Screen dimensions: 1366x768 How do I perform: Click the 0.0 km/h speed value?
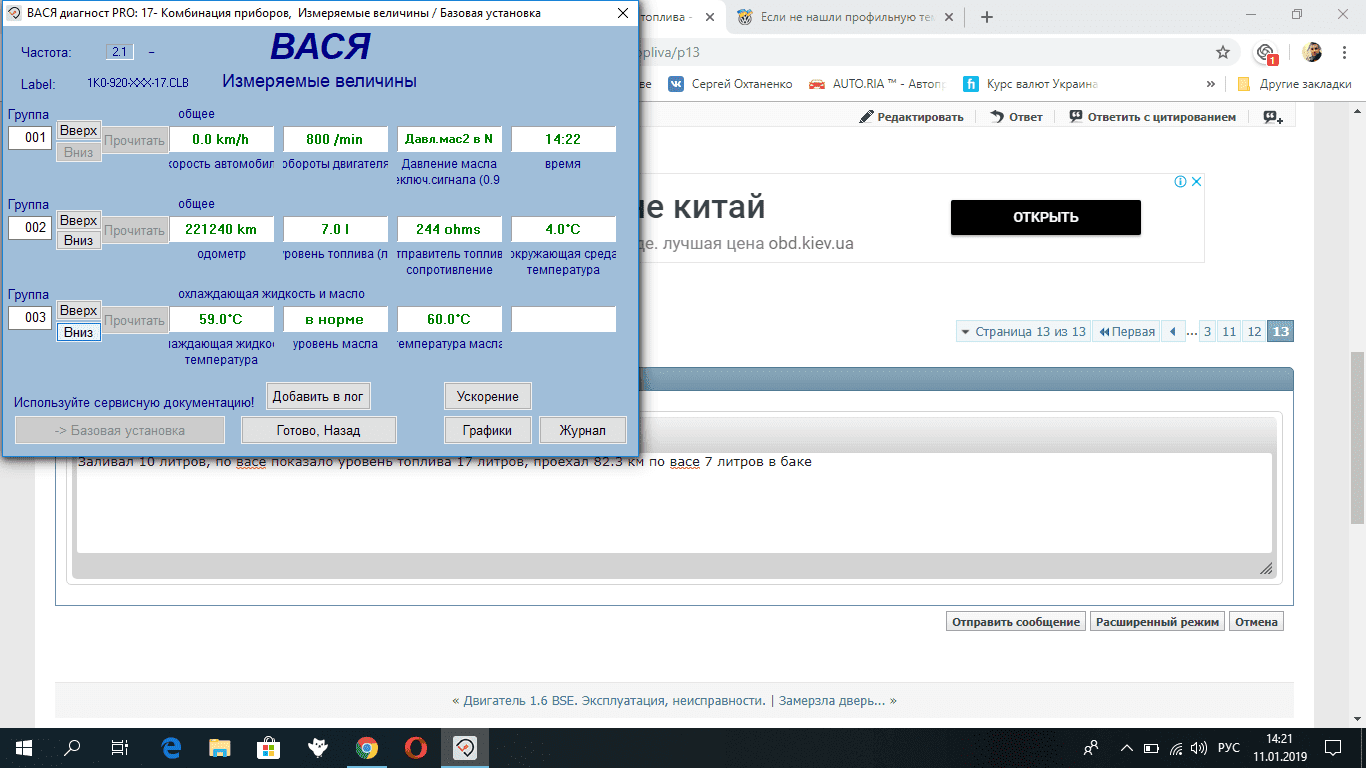[221, 139]
